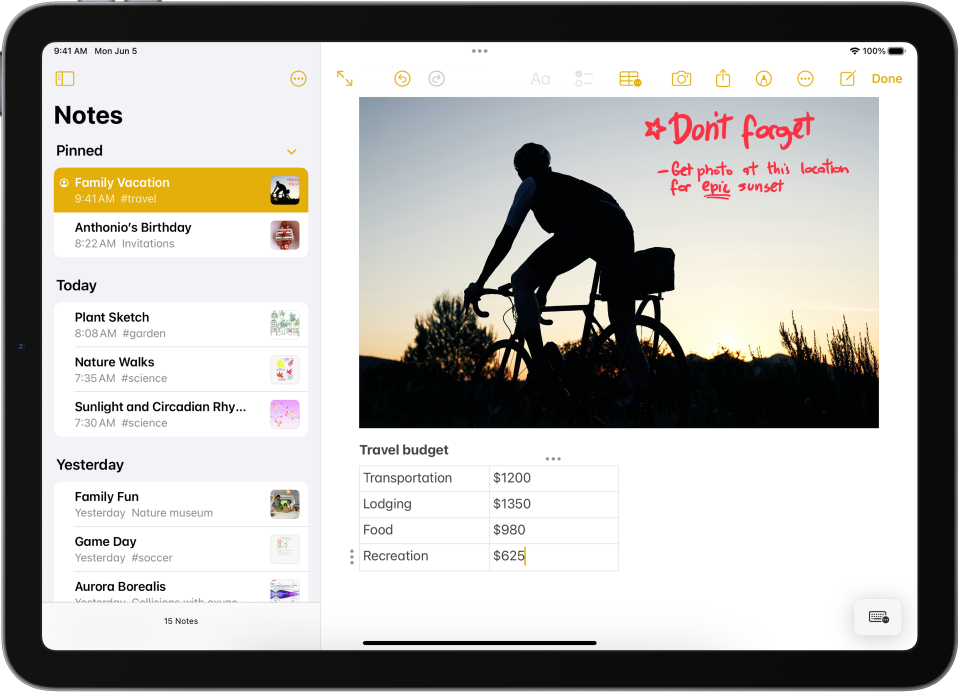Tap the Wi-Fi status icon
Image resolution: width=958 pixels, height=692 pixels.
[854, 51]
